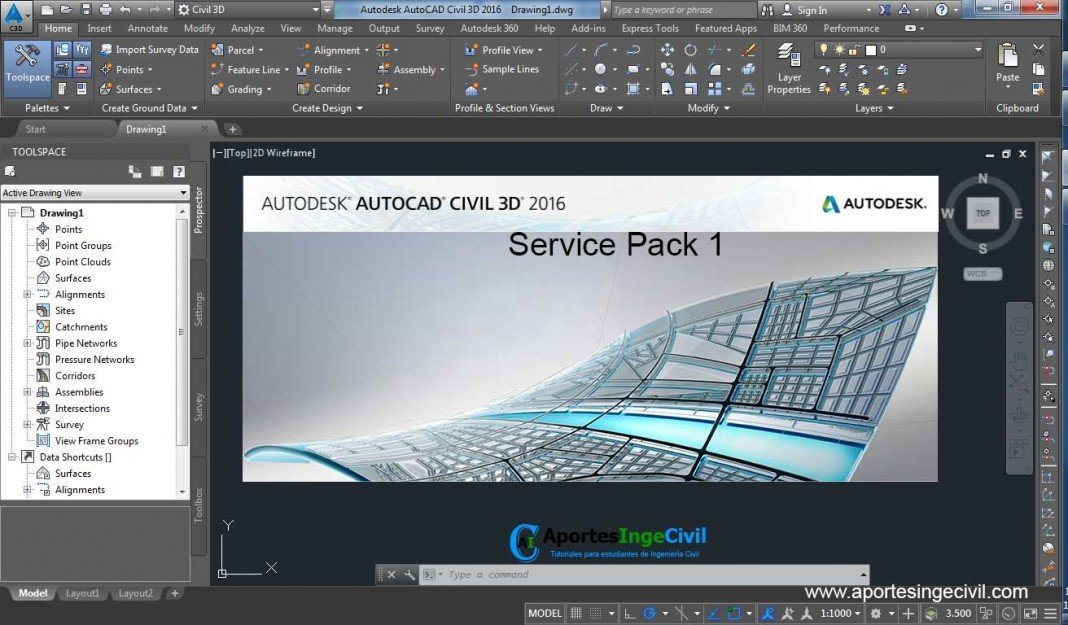Toggle snap mode in status bar
This screenshot has width=1068, height=625.
click(x=595, y=613)
